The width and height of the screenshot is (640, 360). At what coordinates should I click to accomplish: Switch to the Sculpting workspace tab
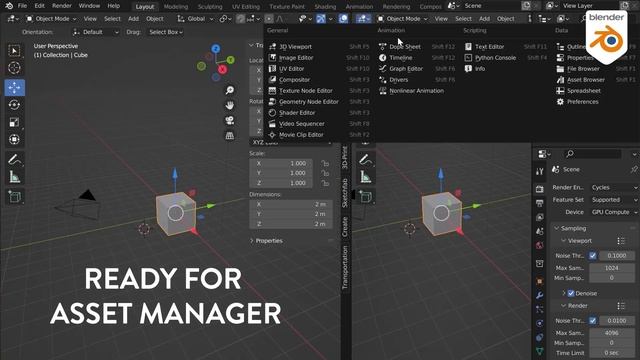click(x=210, y=7)
